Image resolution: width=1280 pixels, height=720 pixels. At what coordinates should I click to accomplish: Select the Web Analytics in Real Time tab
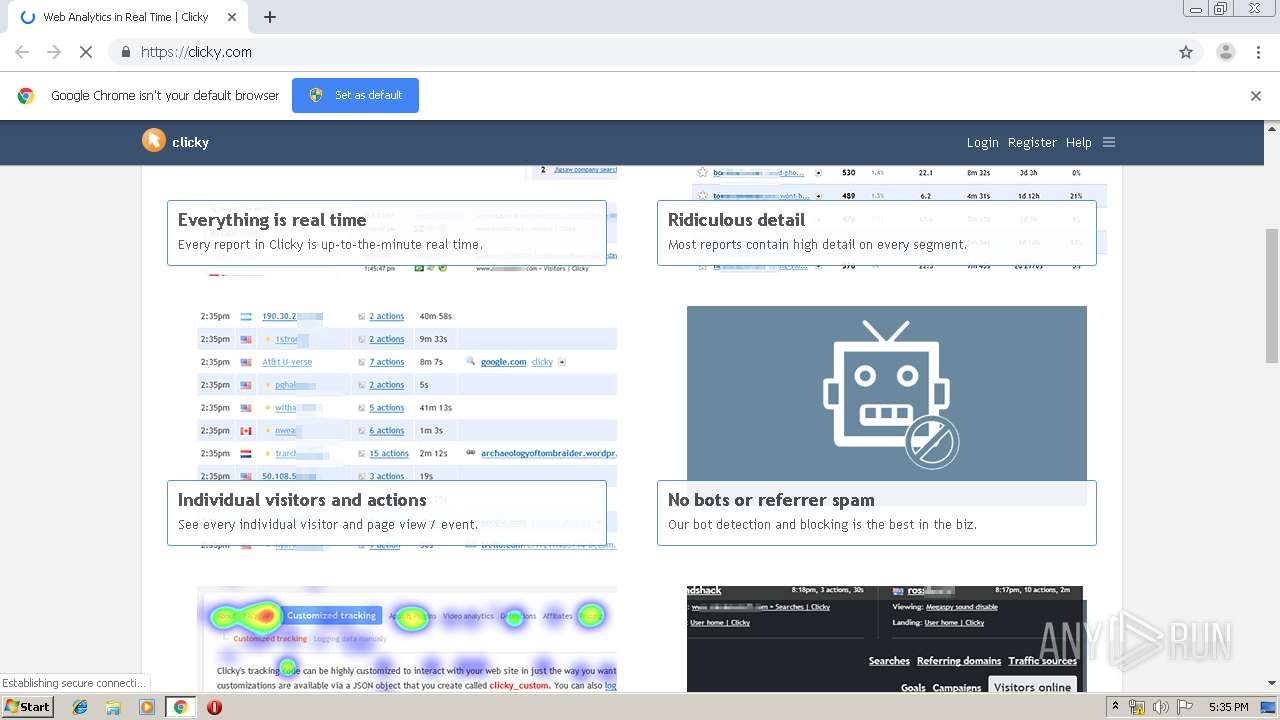point(126,17)
